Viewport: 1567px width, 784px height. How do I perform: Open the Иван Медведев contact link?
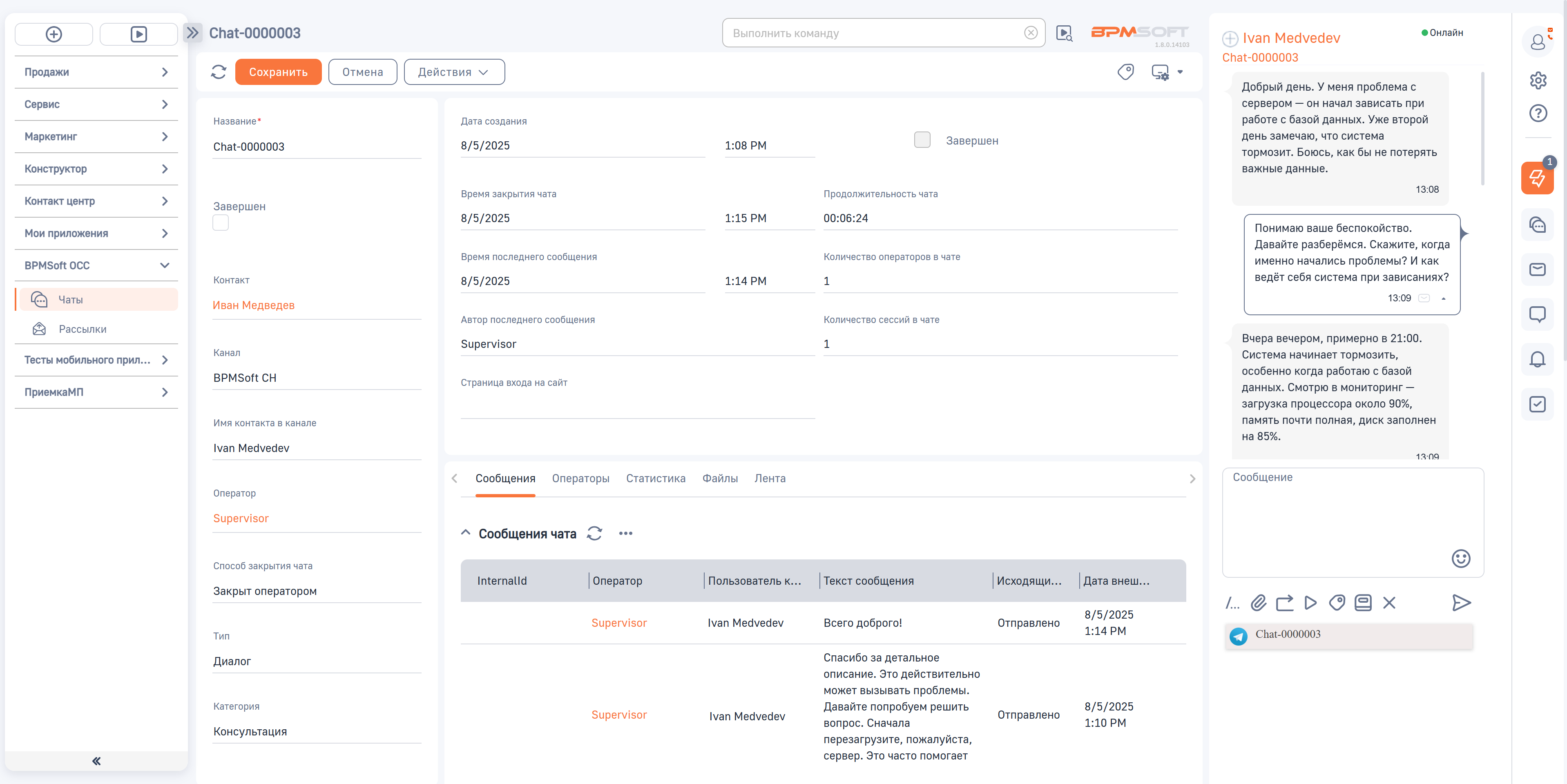coord(253,305)
